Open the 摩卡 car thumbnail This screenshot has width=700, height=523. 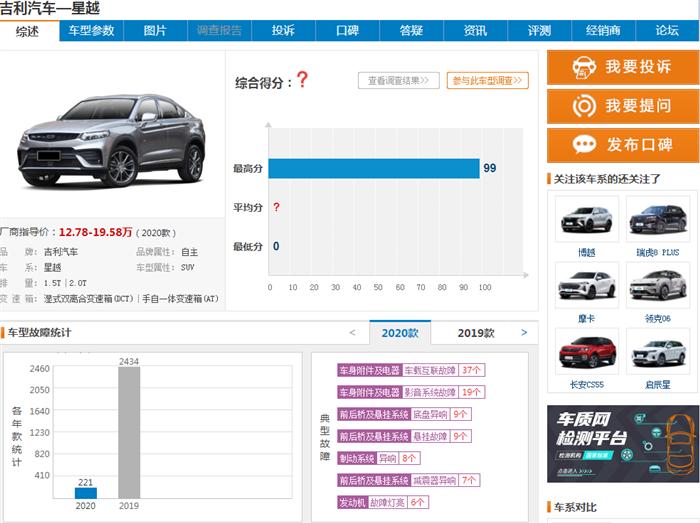(x=587, y=285)
